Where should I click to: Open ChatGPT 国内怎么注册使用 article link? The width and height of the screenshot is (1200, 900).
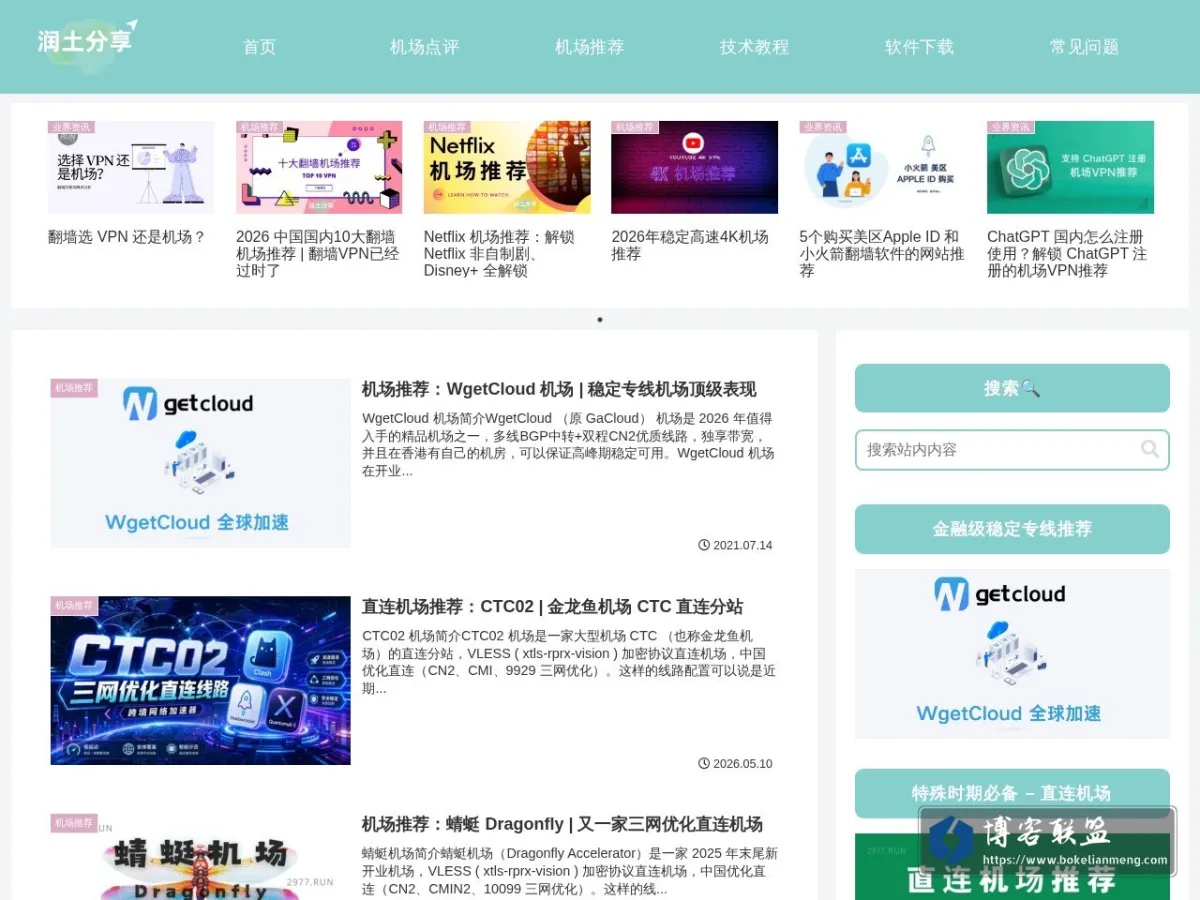1067,253
